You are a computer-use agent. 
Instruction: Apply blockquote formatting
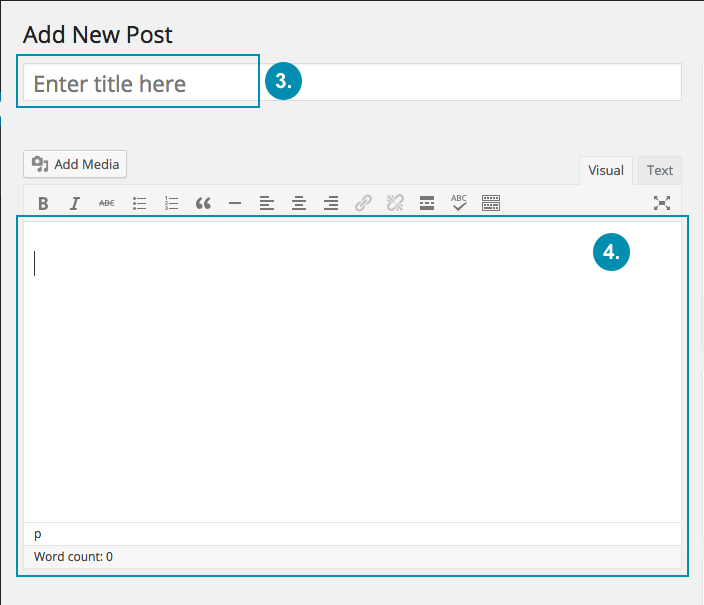pos(203,203)
